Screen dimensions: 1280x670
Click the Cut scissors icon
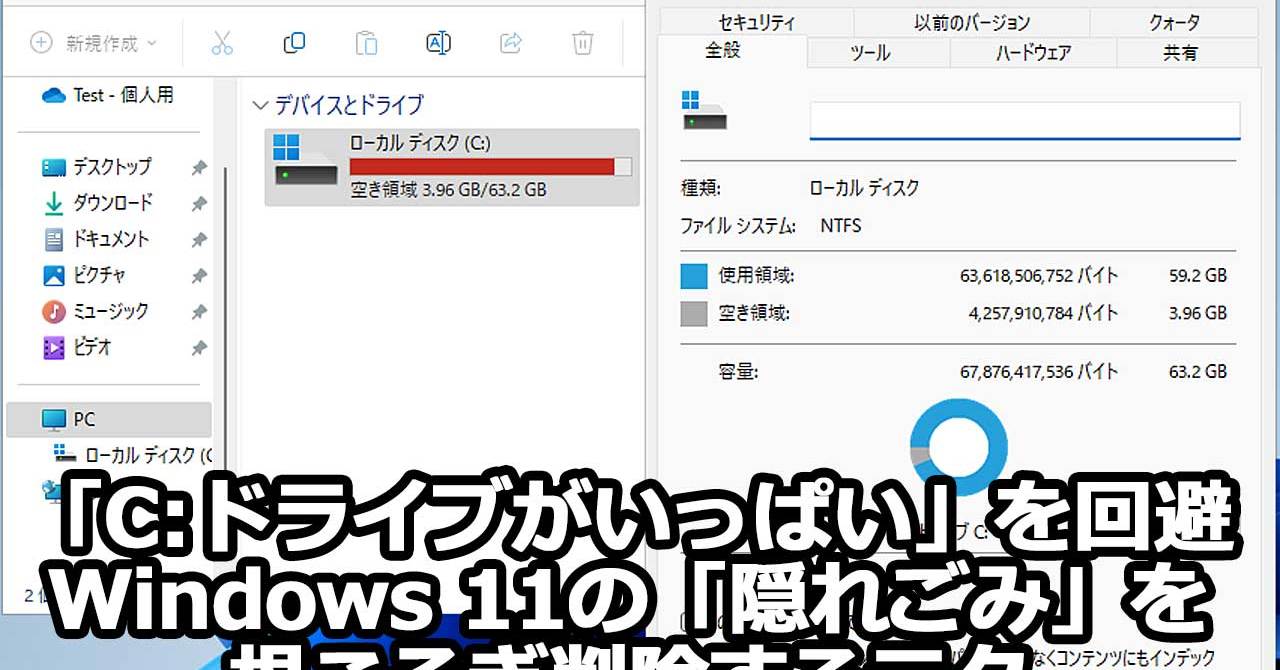pos(222,43)
